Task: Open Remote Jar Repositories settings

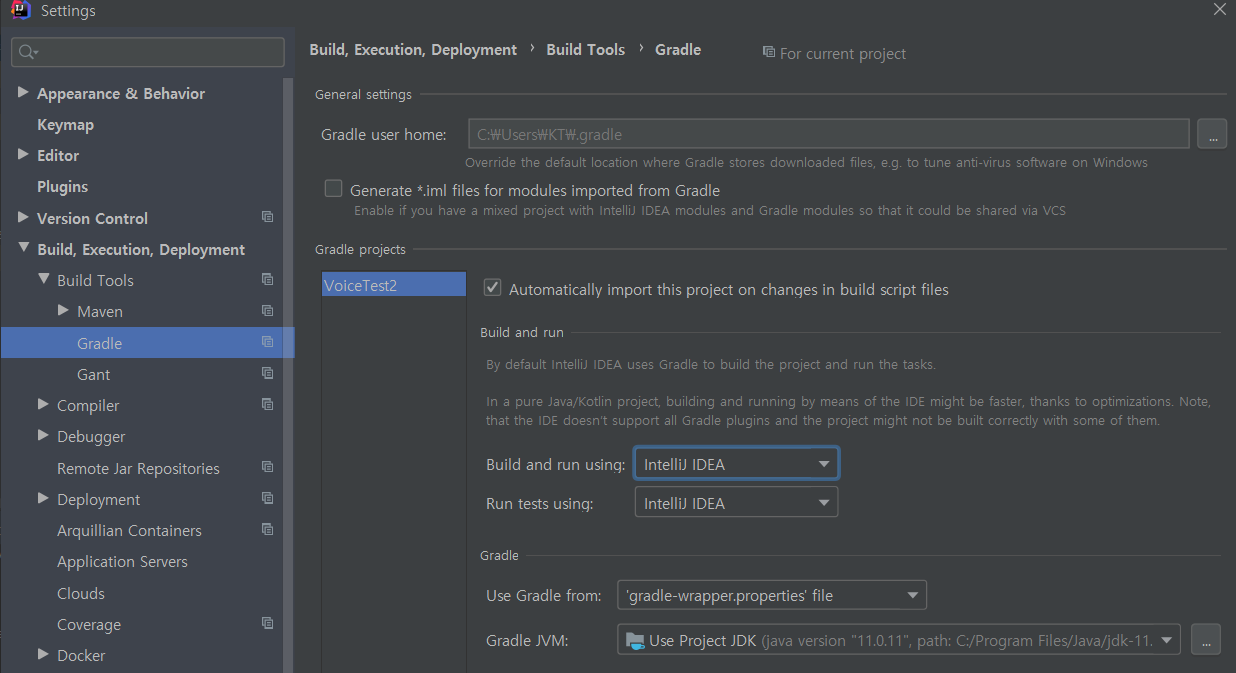Action: click(x=138, y=468)
